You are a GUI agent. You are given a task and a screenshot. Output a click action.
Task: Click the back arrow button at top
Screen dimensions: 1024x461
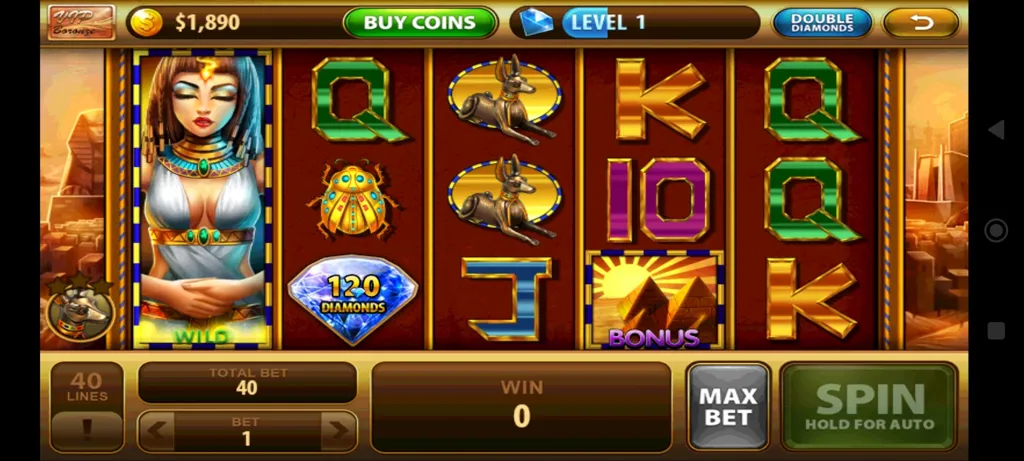921,23
